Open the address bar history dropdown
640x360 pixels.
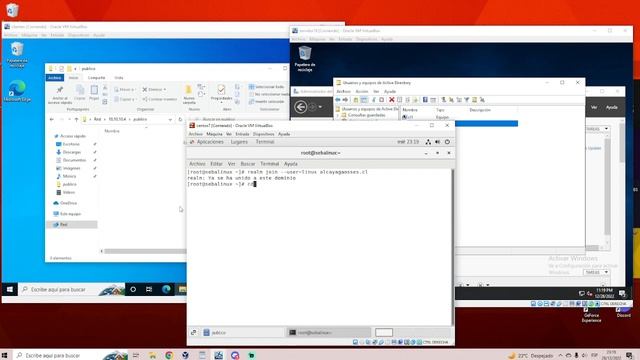[x=170, y=119]
